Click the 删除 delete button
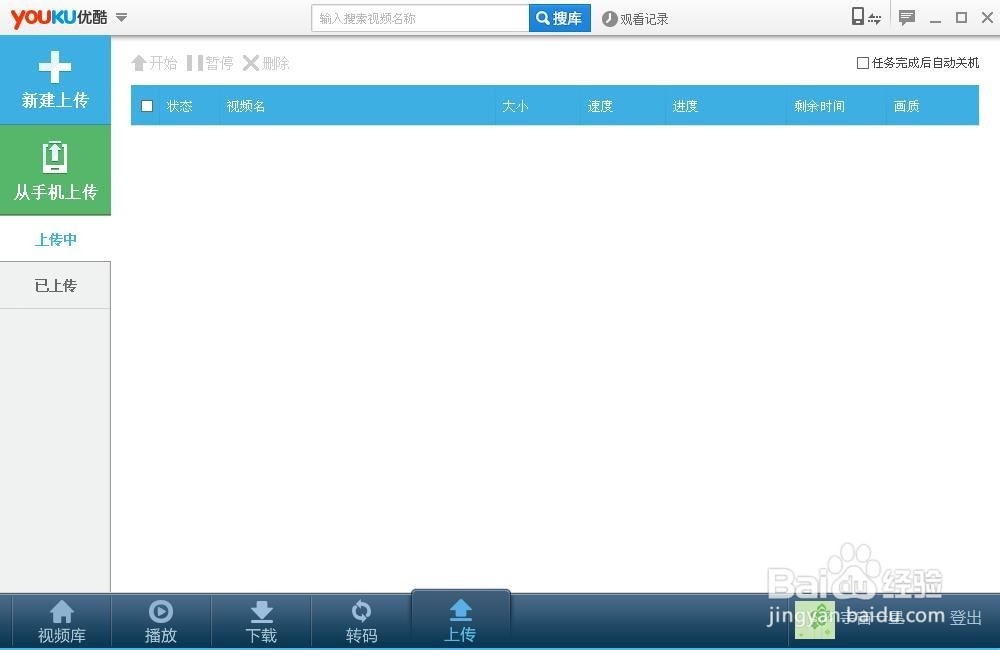The width and height of the screenshot is (1000, 650). point(266,63)
